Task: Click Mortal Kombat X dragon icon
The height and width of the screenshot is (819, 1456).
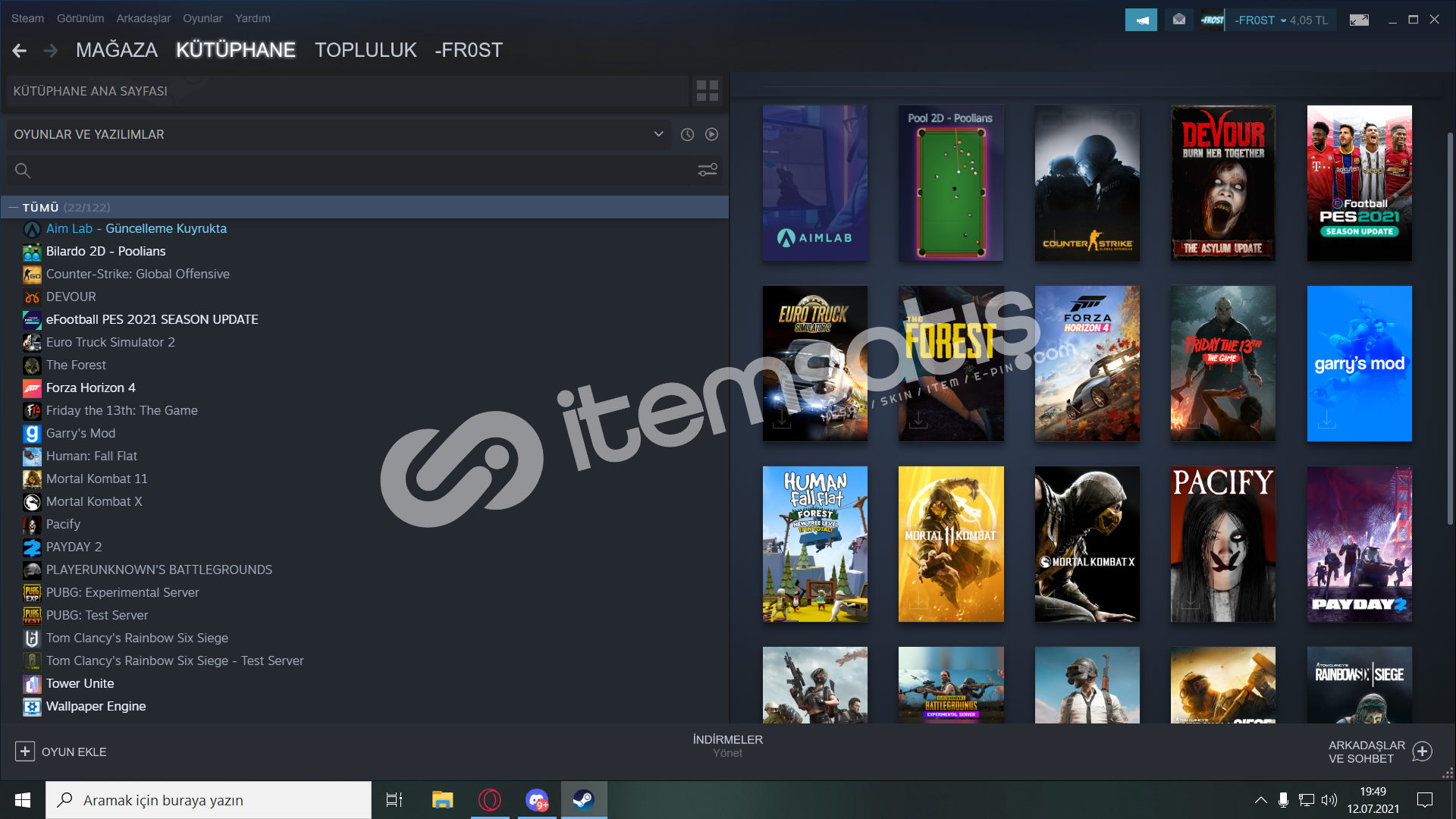Action: [x=32, y=502]
